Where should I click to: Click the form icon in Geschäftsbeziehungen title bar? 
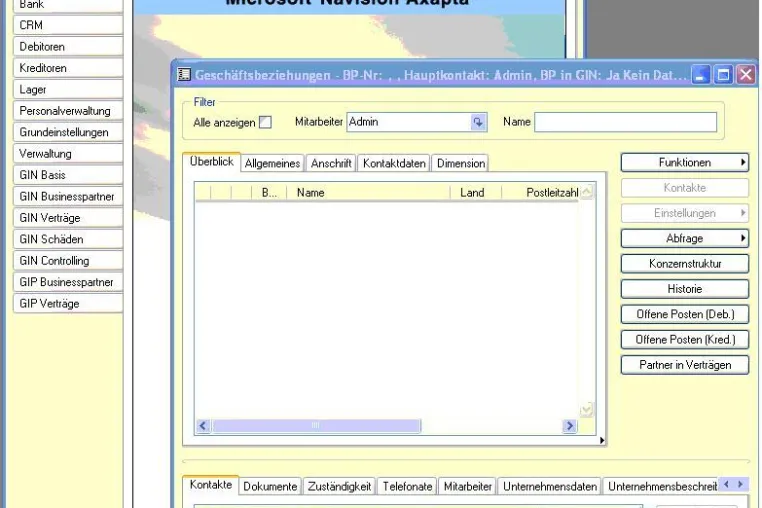pyautogui.click(x=184, y=74)
